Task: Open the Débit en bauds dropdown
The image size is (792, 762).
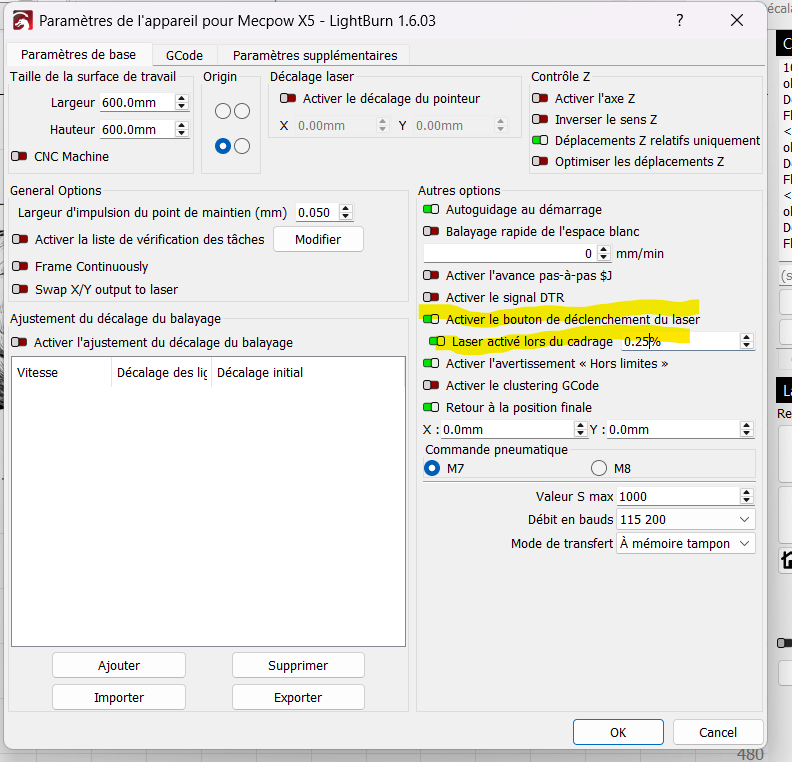Action: [685, 519]
